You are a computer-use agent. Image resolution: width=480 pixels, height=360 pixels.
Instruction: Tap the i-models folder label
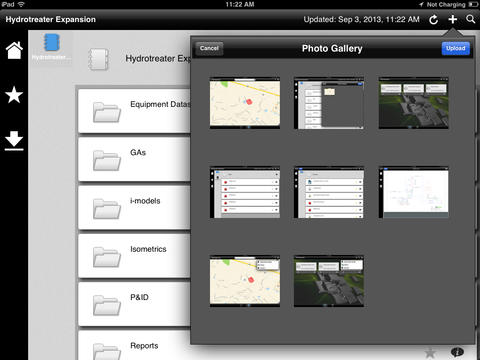(145, 201)
